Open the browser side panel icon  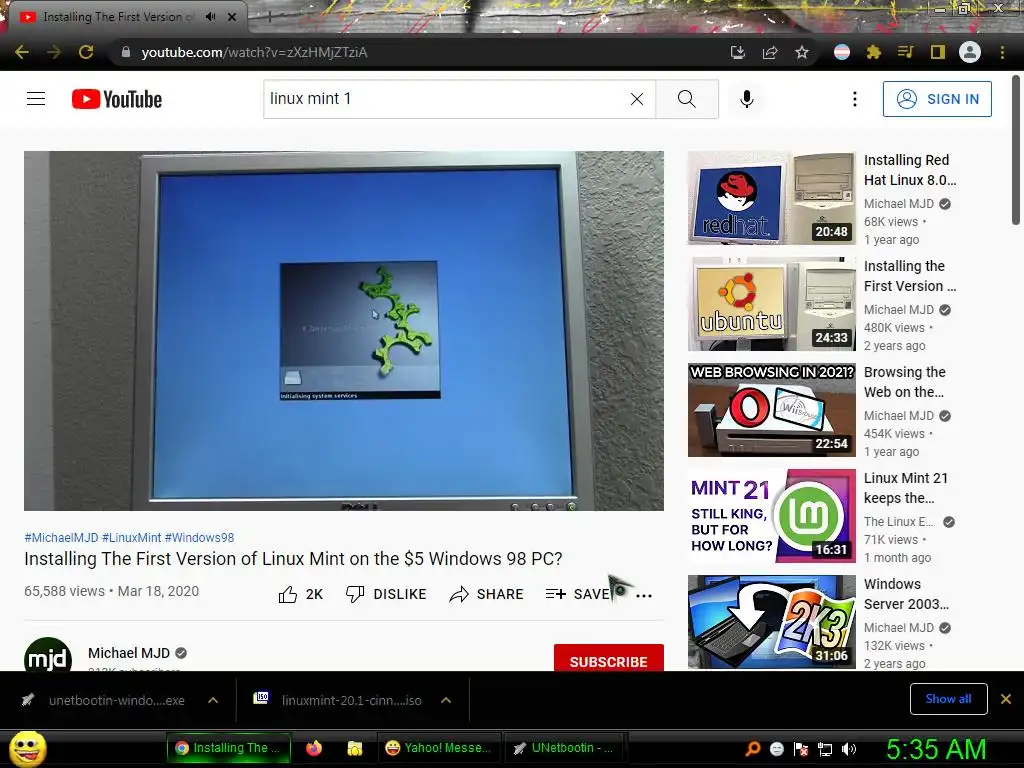click(x=938, y=52)
